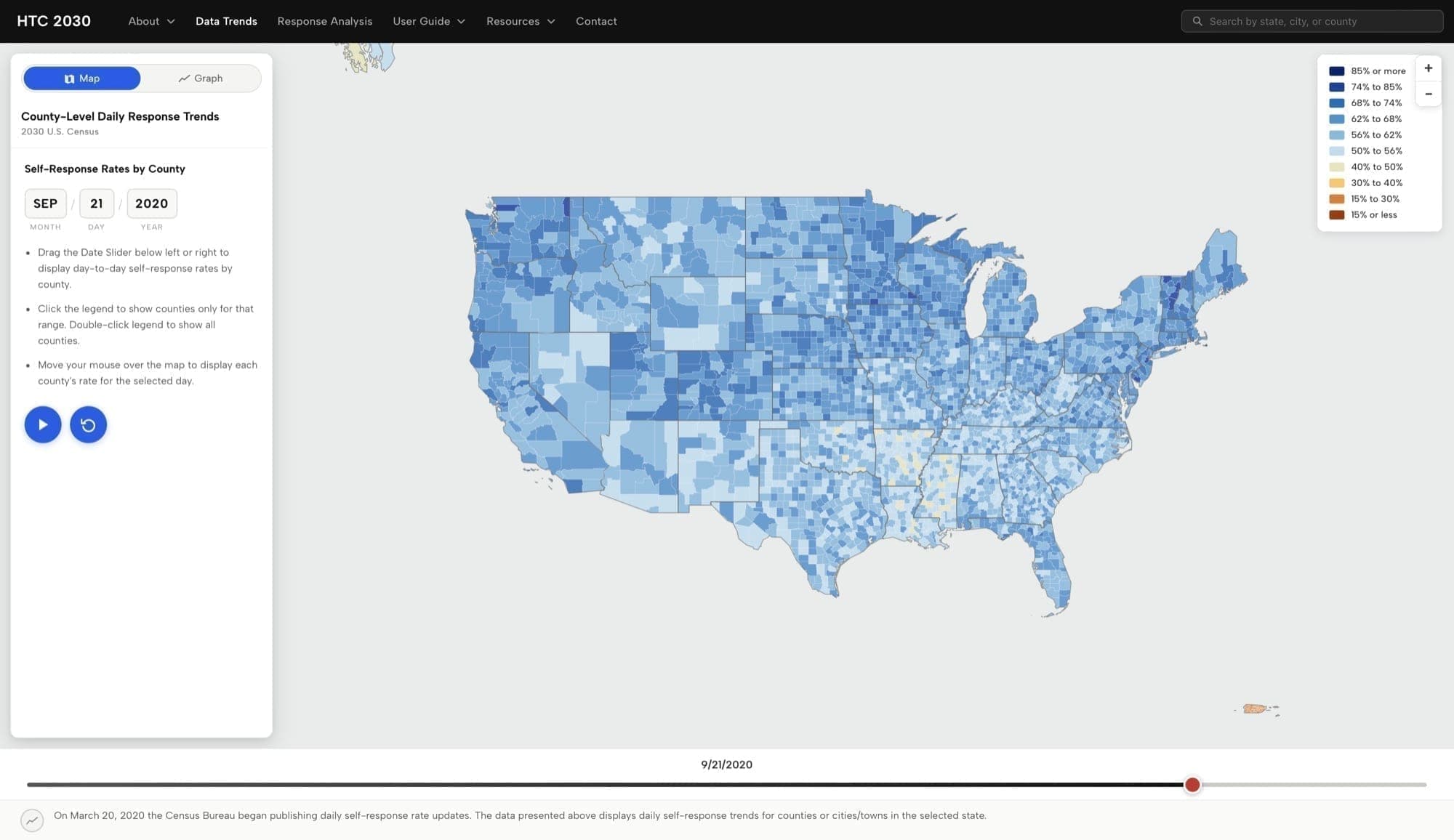
Task: Click the red date slider handle
Action: pos(1192,785)
